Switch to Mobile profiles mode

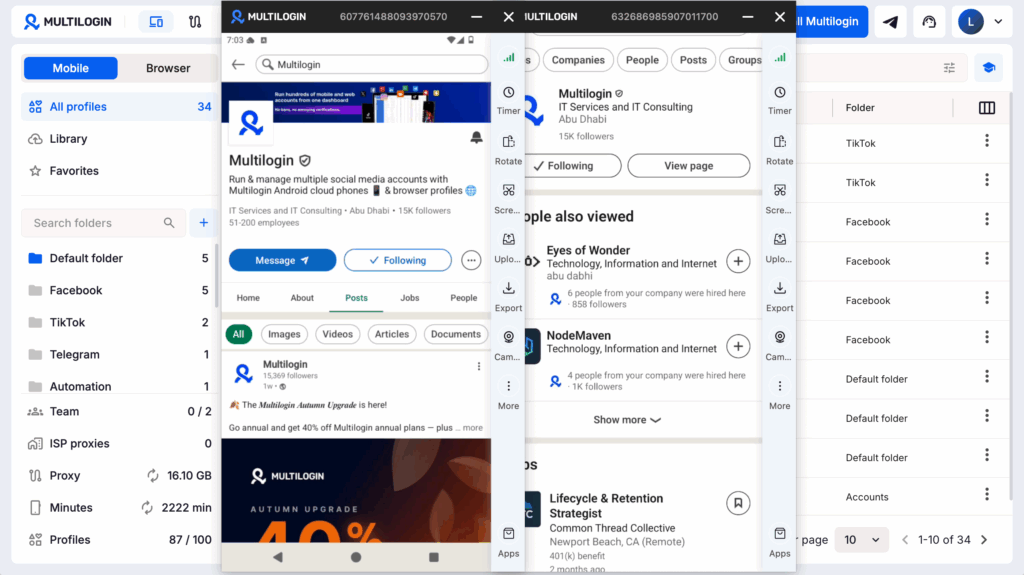71,68
